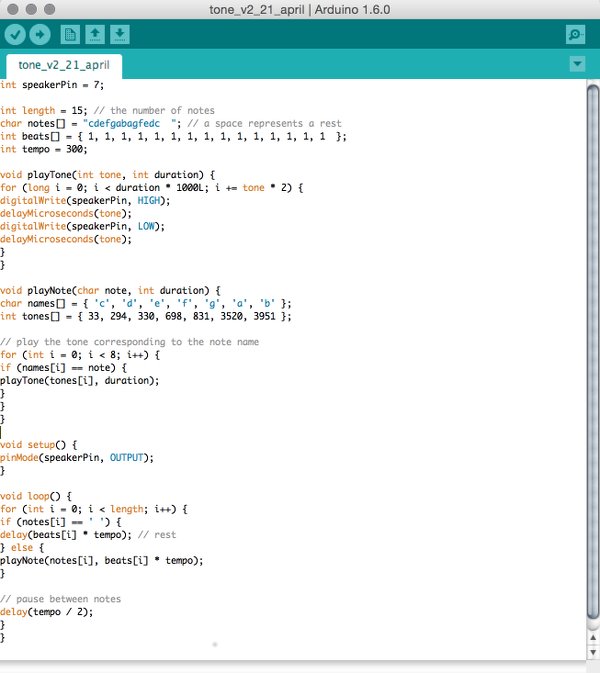Maximize the Arduino window
Image resolution: width=600 pixels, height=673 pixels.
pos(50,9)
